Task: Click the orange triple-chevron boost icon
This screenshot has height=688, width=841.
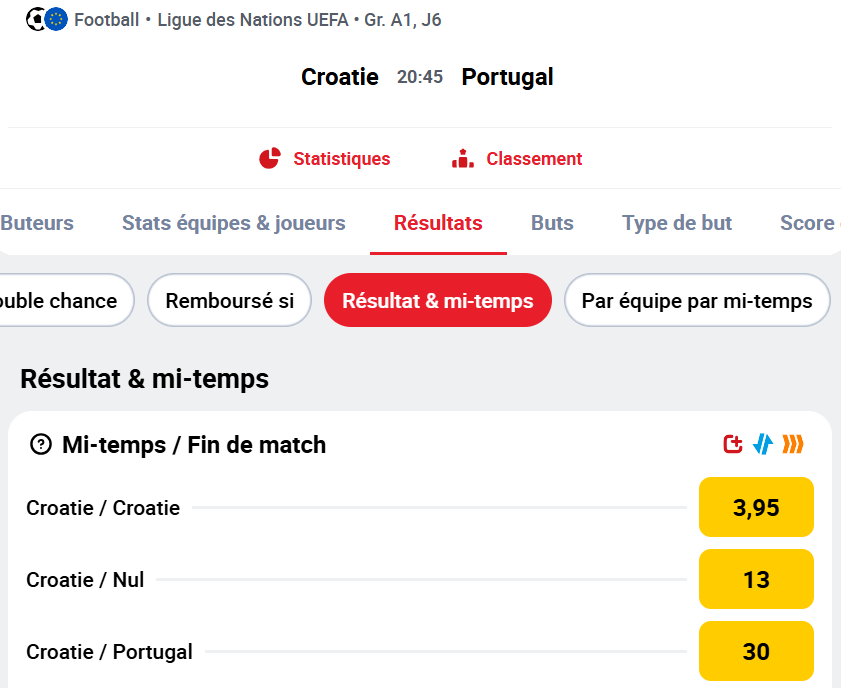Action: click(793, 444)
